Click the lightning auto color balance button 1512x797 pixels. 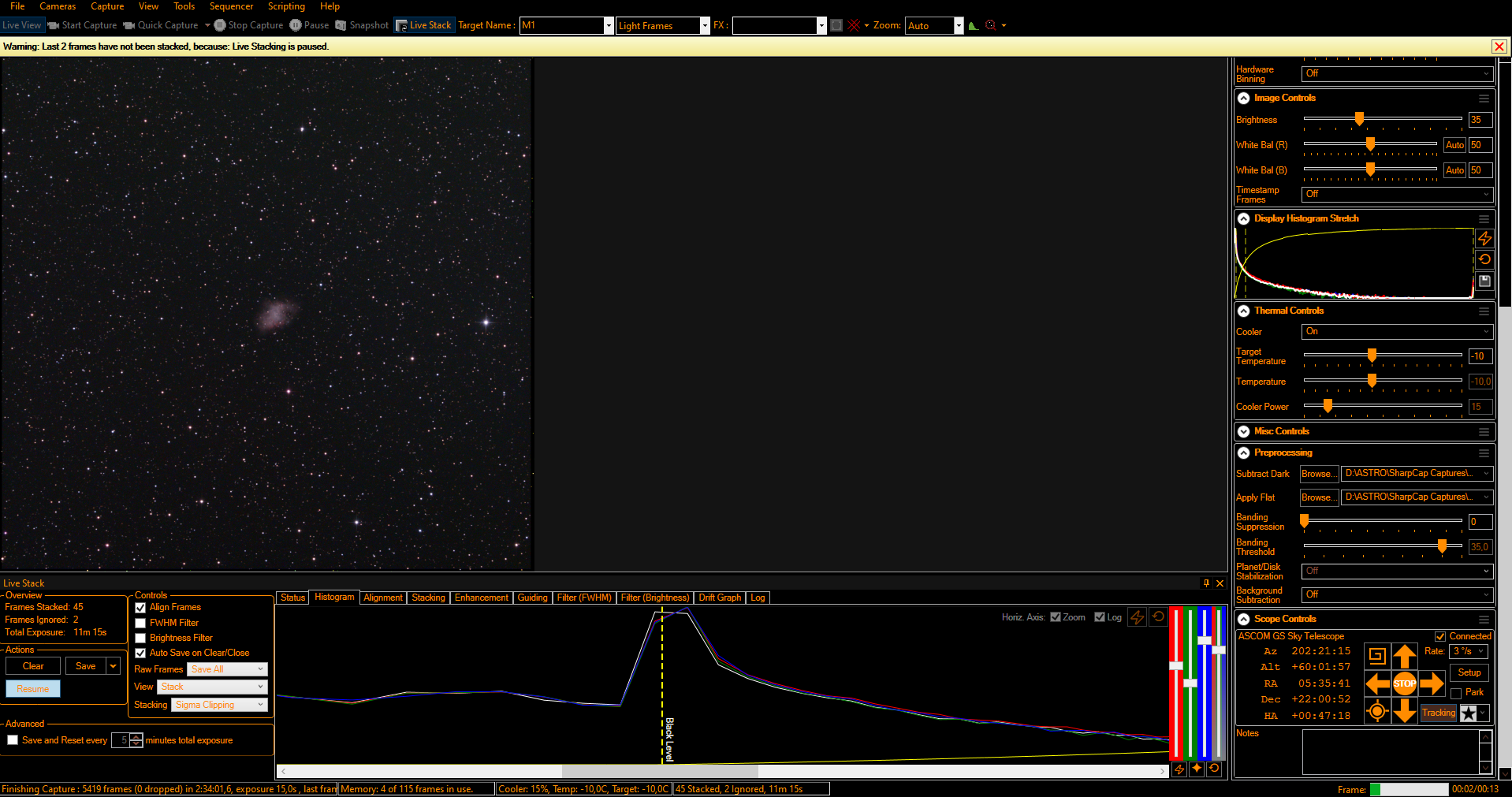1179,769
